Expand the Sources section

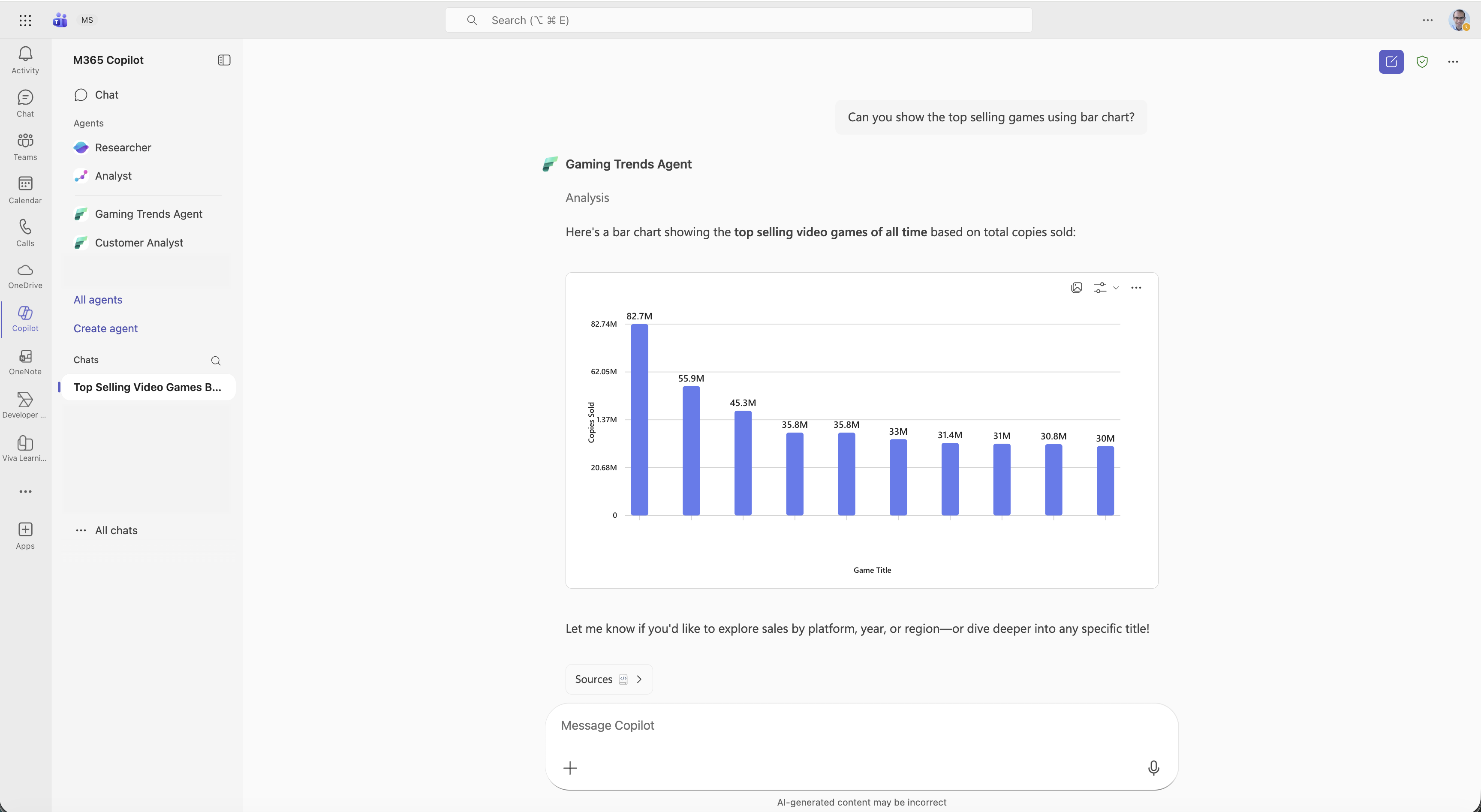pyautogui.click(x=608, y=679)
